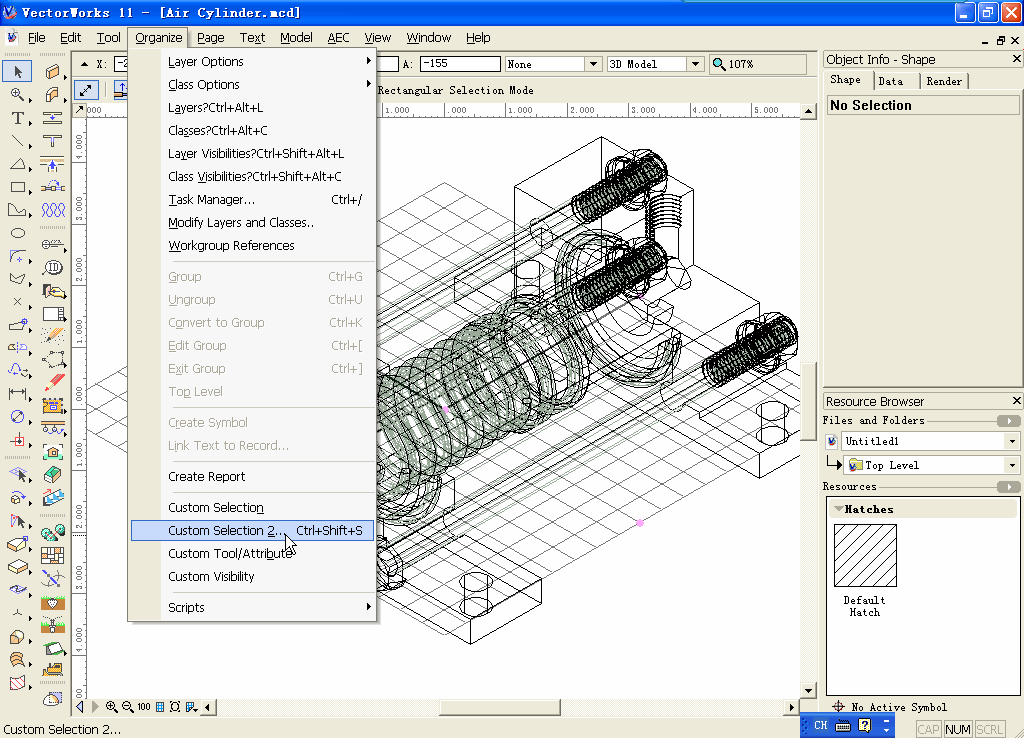
Task: Select the Arc tool
Action: tap(18, 164)
